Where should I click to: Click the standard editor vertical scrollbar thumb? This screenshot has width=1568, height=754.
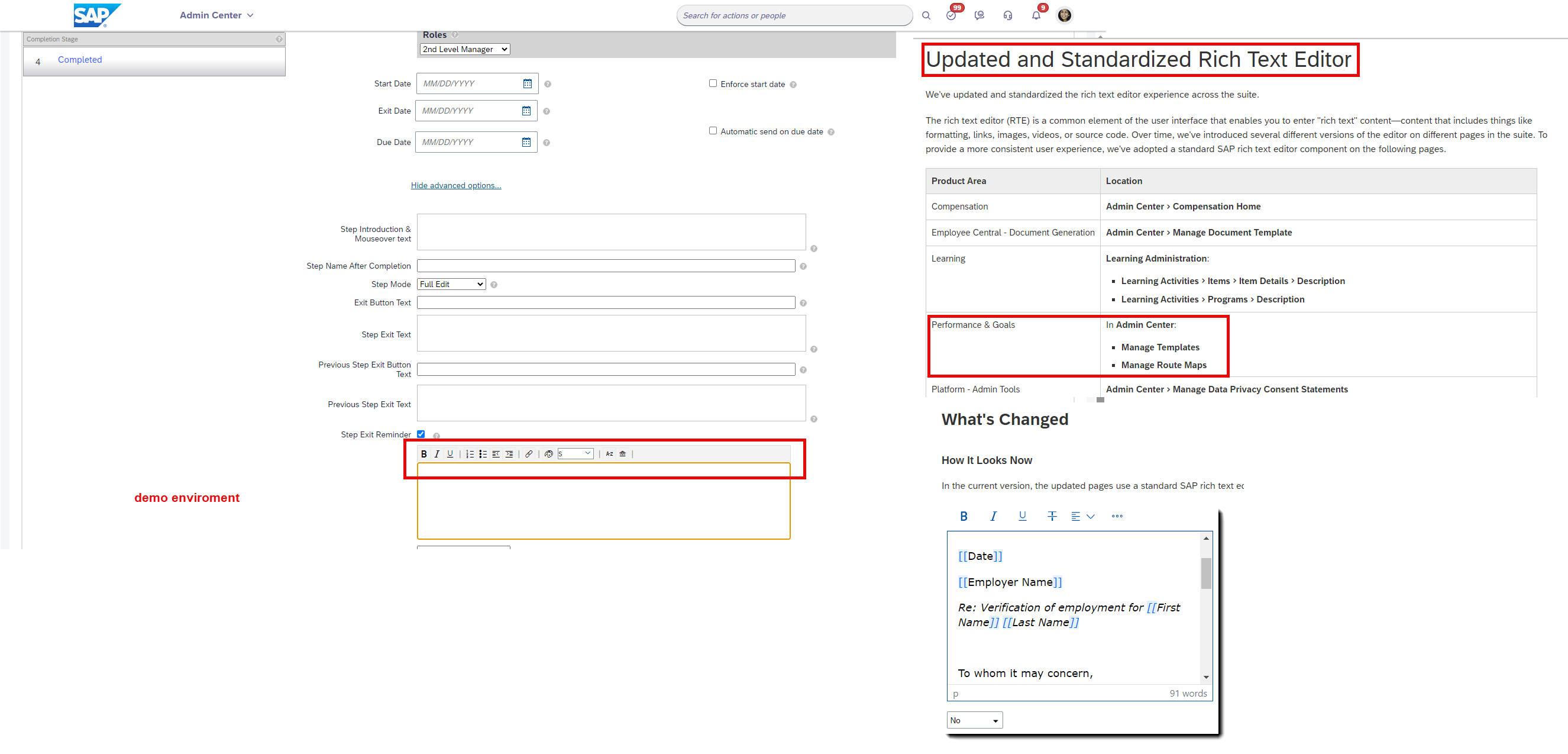tap(1206, 573)
